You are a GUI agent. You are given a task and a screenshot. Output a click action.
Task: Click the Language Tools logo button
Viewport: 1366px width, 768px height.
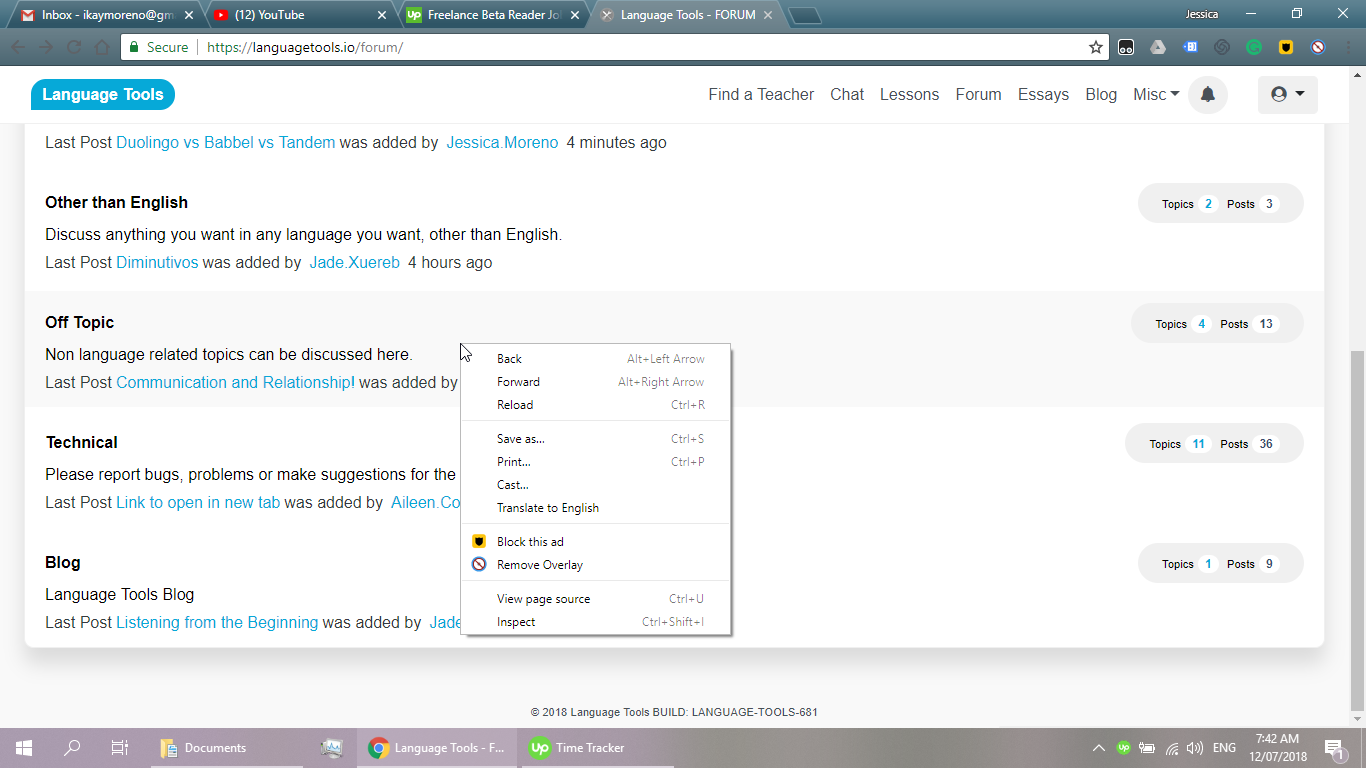[103, 94]
